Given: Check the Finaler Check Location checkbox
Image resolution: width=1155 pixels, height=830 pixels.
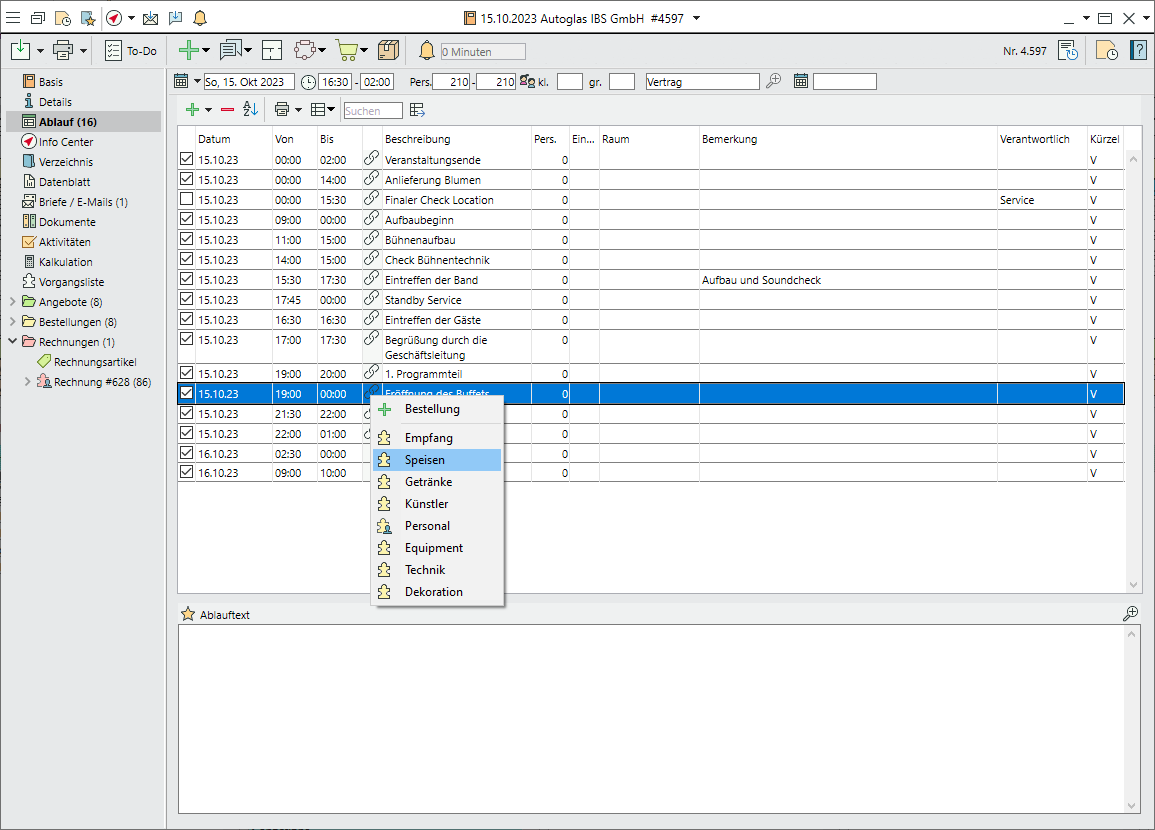Looking at the screenshot, I should [x=186, y=199].
